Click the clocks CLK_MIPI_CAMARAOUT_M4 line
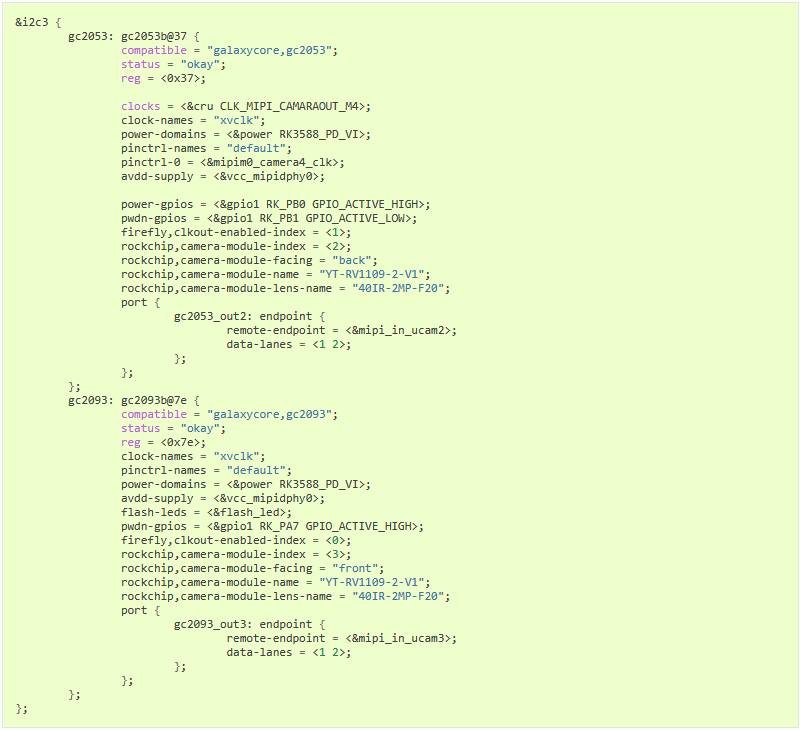800x730 pixels. pyautogui.click(x=246, y=107)
